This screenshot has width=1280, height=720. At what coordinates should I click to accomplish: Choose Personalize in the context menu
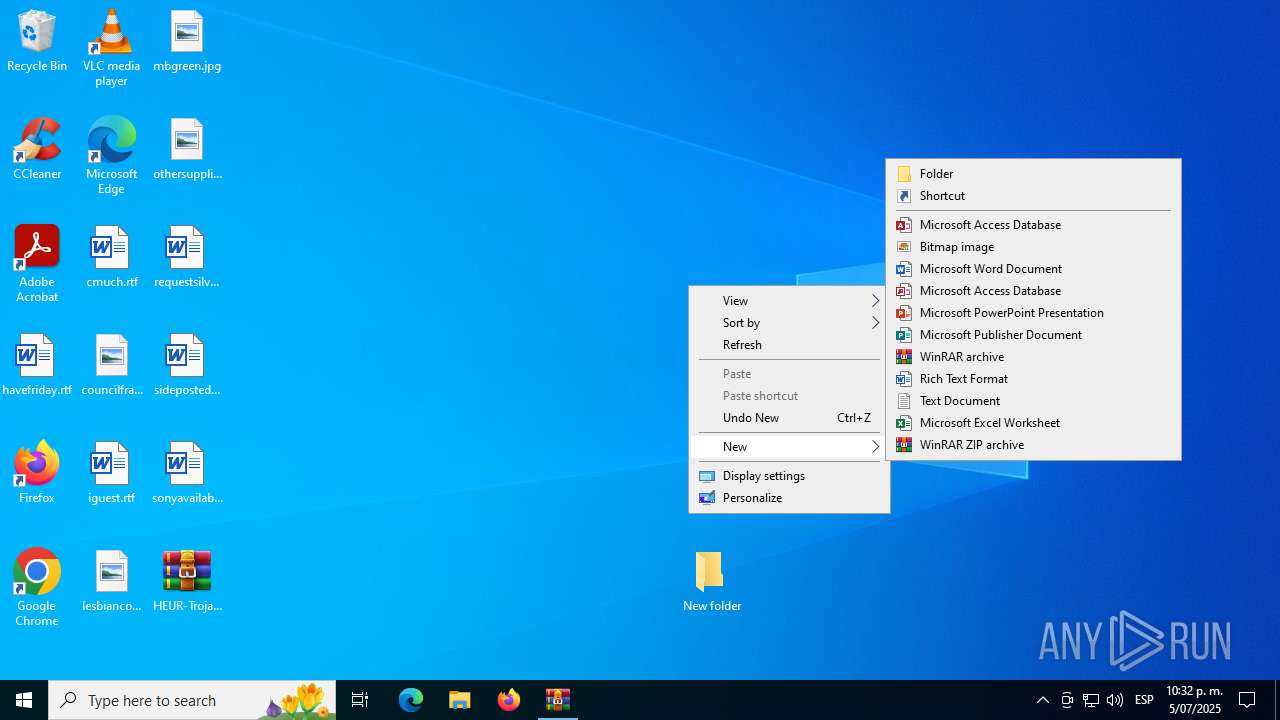789,498
